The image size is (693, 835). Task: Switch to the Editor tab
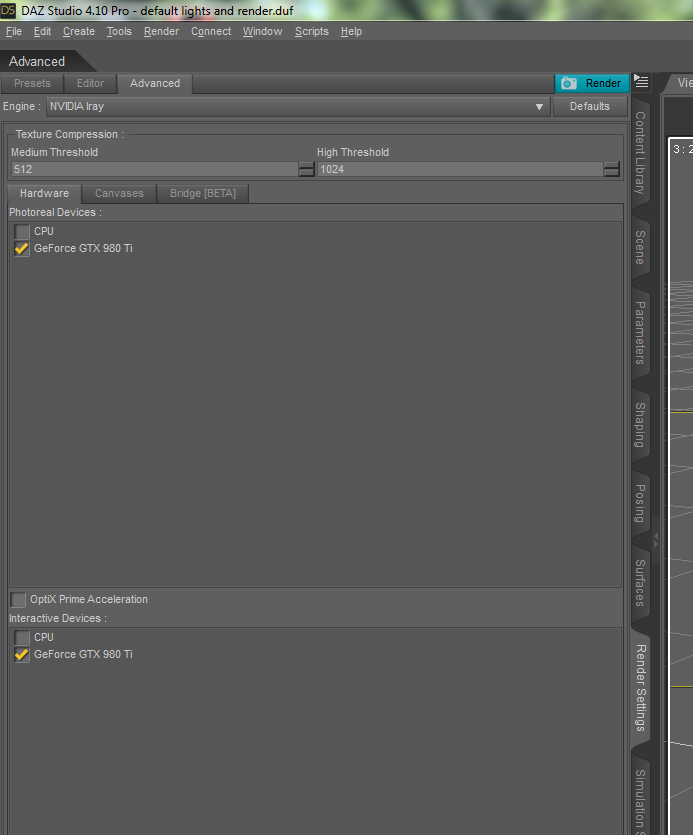click(91, 84)
